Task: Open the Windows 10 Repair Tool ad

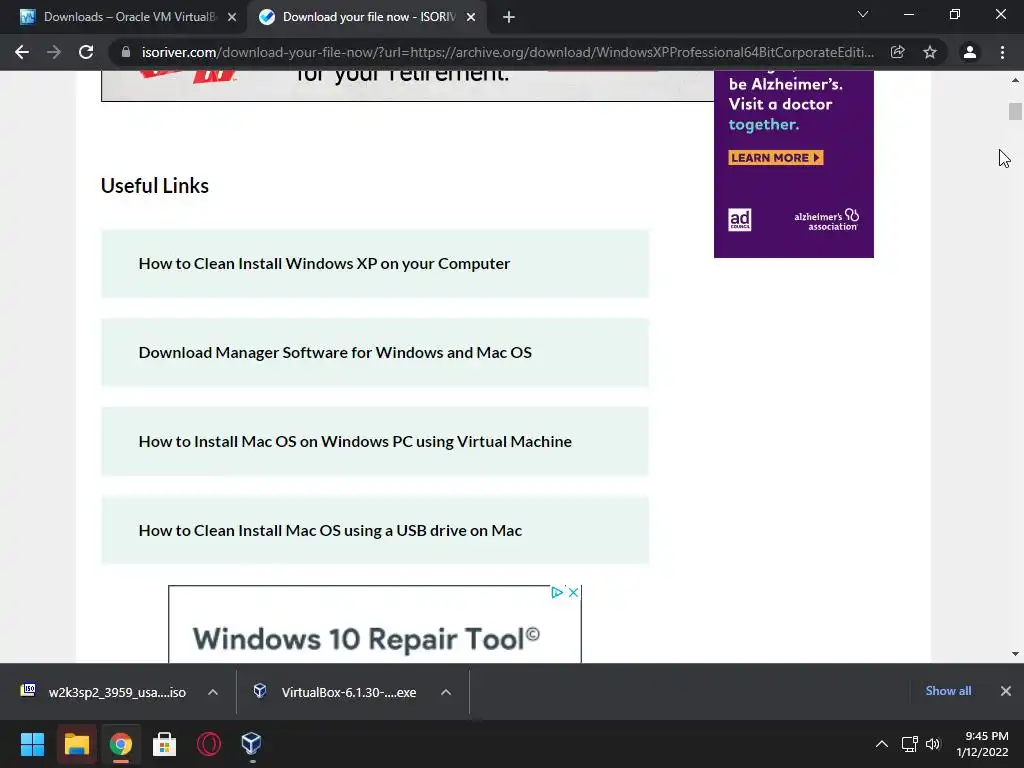Action: pos(366,639)
